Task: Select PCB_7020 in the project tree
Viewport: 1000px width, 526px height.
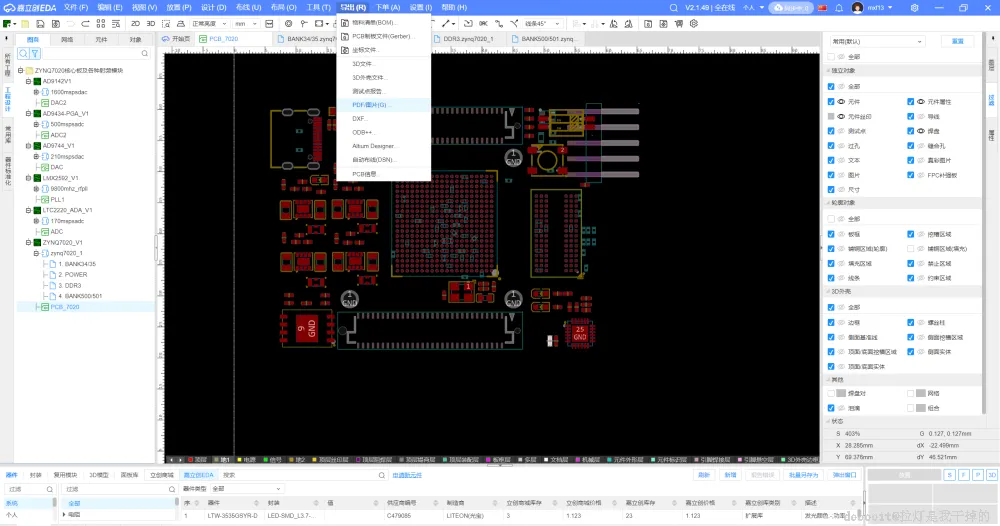Action: pos(65,307)
